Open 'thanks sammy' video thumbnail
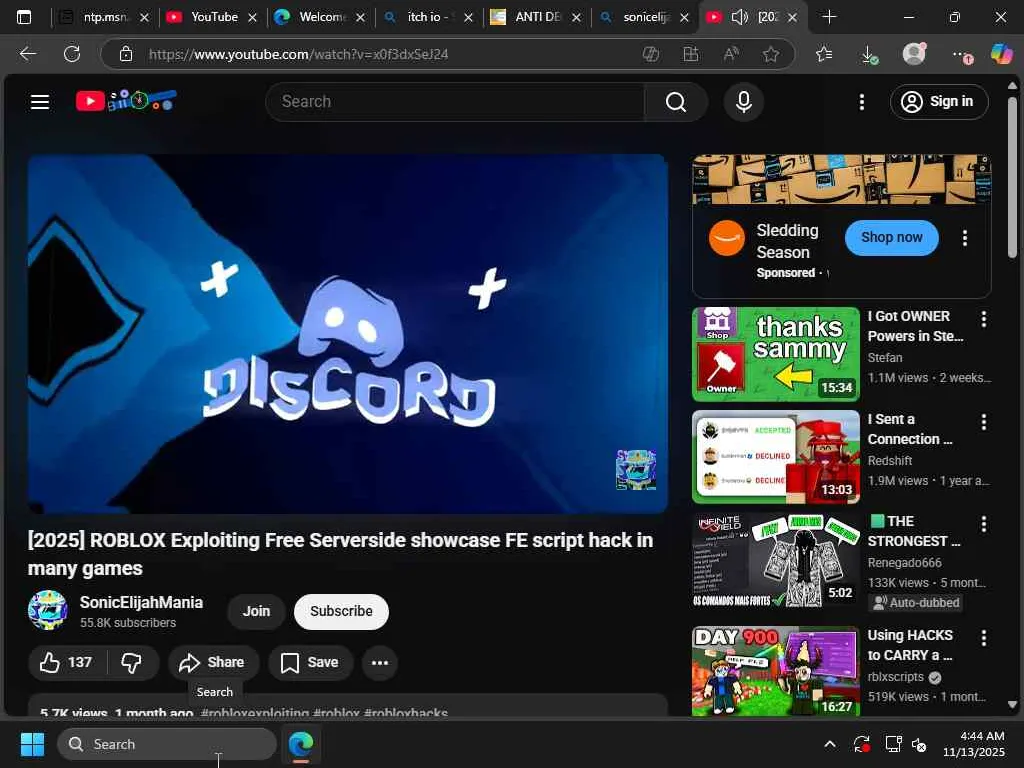This screenshot has width=1024, height=768. coord(776,354)
